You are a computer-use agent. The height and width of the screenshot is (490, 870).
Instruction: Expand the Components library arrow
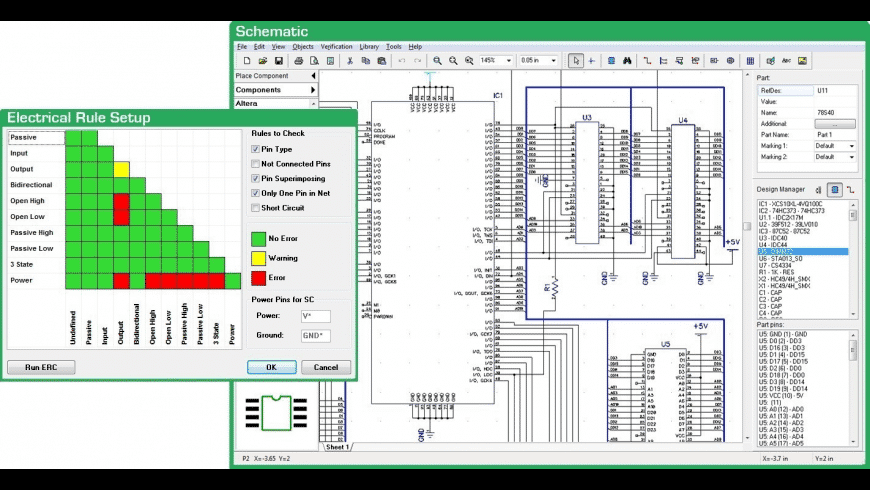[x=313, y=89]
